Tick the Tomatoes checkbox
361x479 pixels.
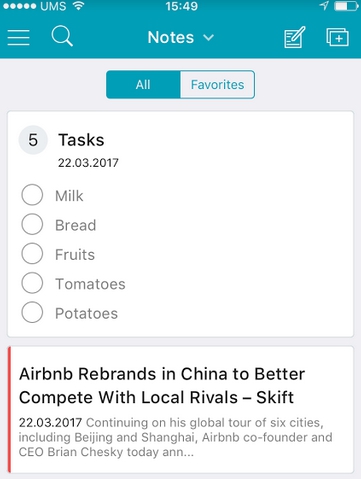coord(32,283)
